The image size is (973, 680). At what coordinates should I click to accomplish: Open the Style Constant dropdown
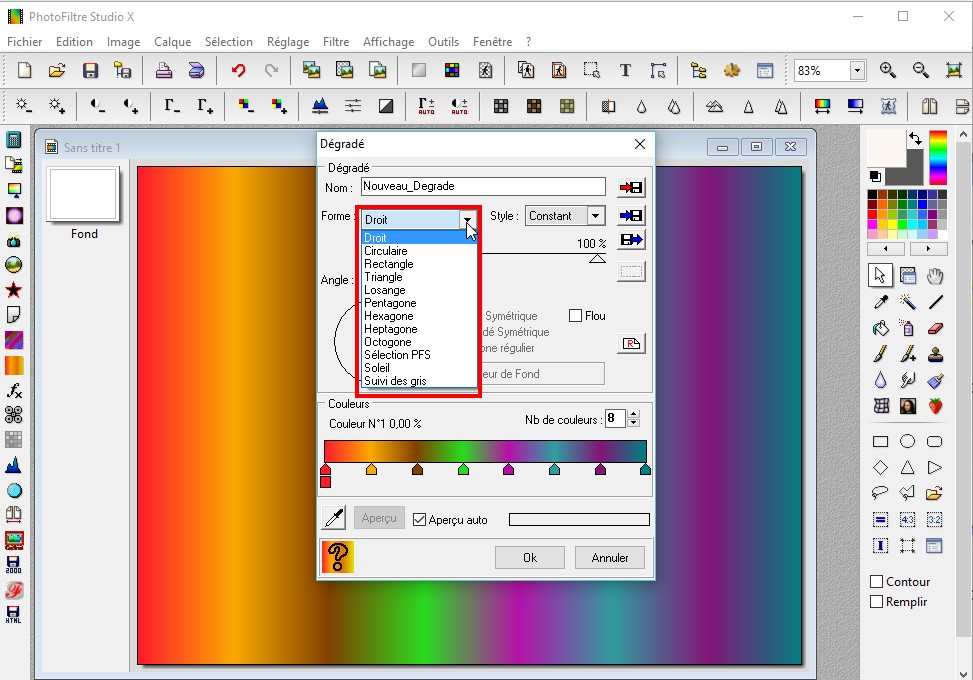coord(596,216)
